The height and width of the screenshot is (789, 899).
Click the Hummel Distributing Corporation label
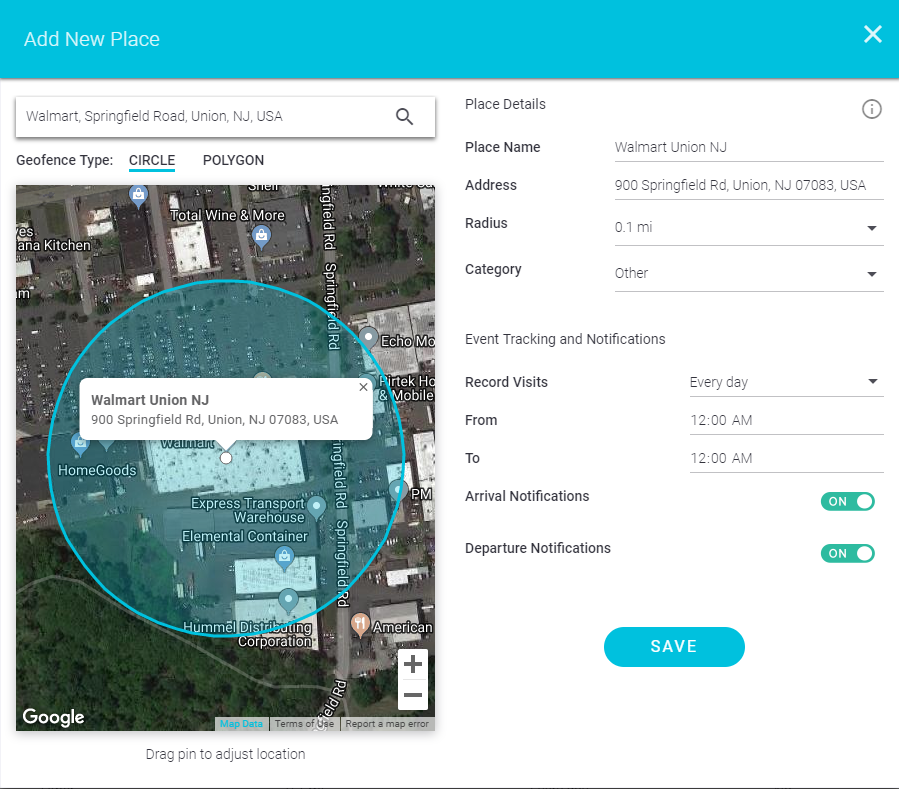(248, 634)
